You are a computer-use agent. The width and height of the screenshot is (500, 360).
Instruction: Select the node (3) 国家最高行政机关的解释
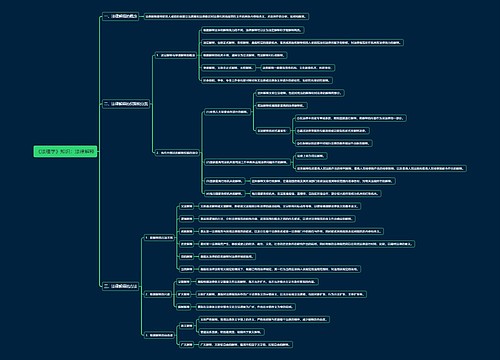click(224, 181)
